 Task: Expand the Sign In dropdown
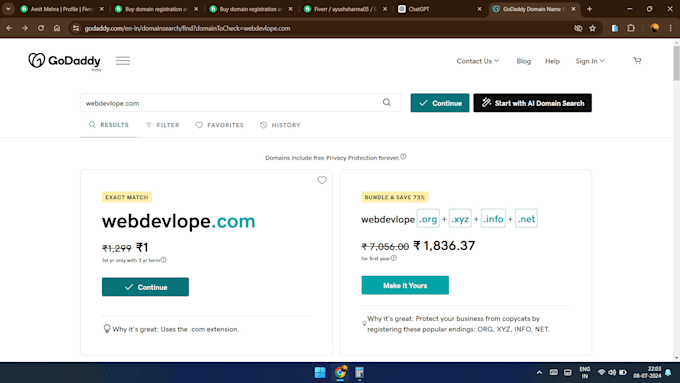590,61
